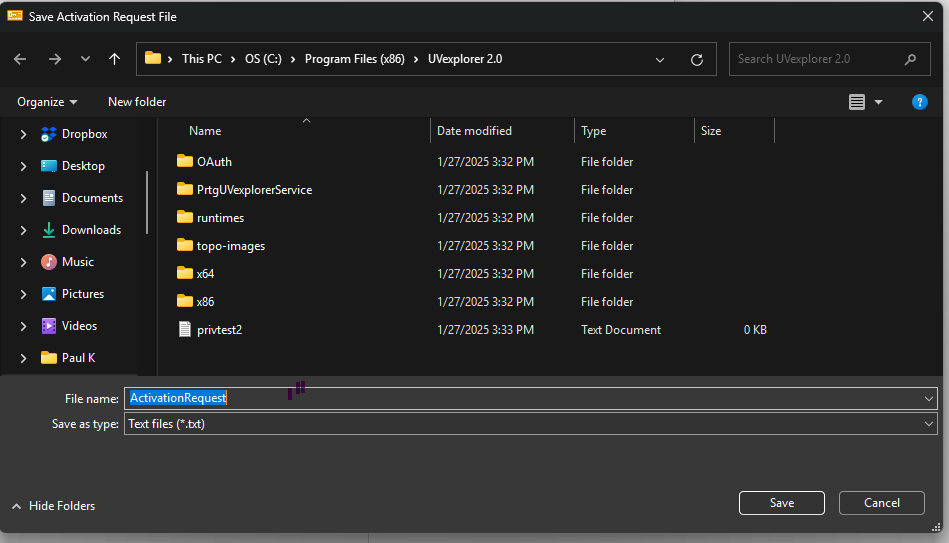Open view options dropdown arrow
This screenshot has height=543, width=949.
(x=878, y=102)
